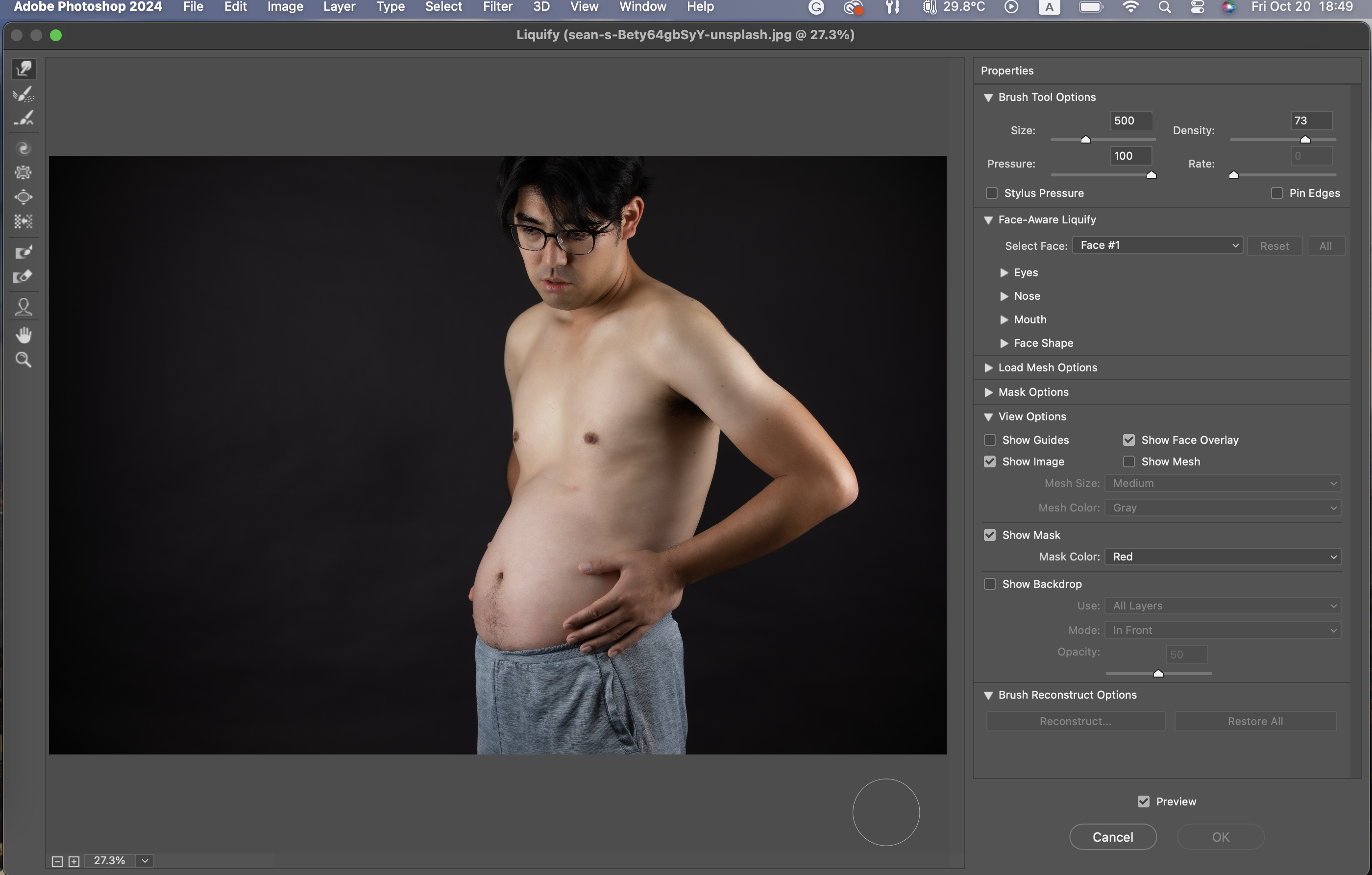Select the Zoom tool in Liquify
The width and height of the screenshot is (1372, 875).
(24, 360)
